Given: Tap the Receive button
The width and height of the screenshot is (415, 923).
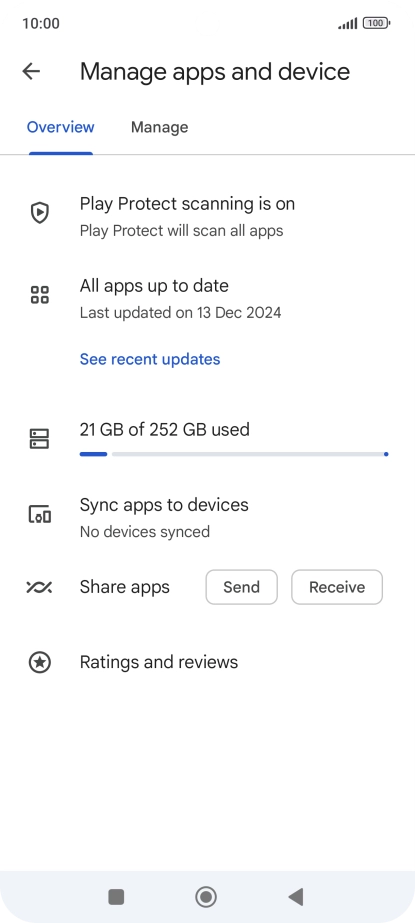Looking at the screenshot, I should pyautogui.click(x=337, y=587).
